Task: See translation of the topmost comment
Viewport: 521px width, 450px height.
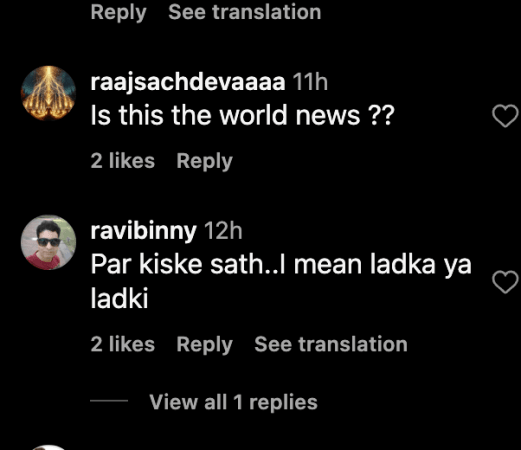Action: pyautogui.click(x=245, y=12)
